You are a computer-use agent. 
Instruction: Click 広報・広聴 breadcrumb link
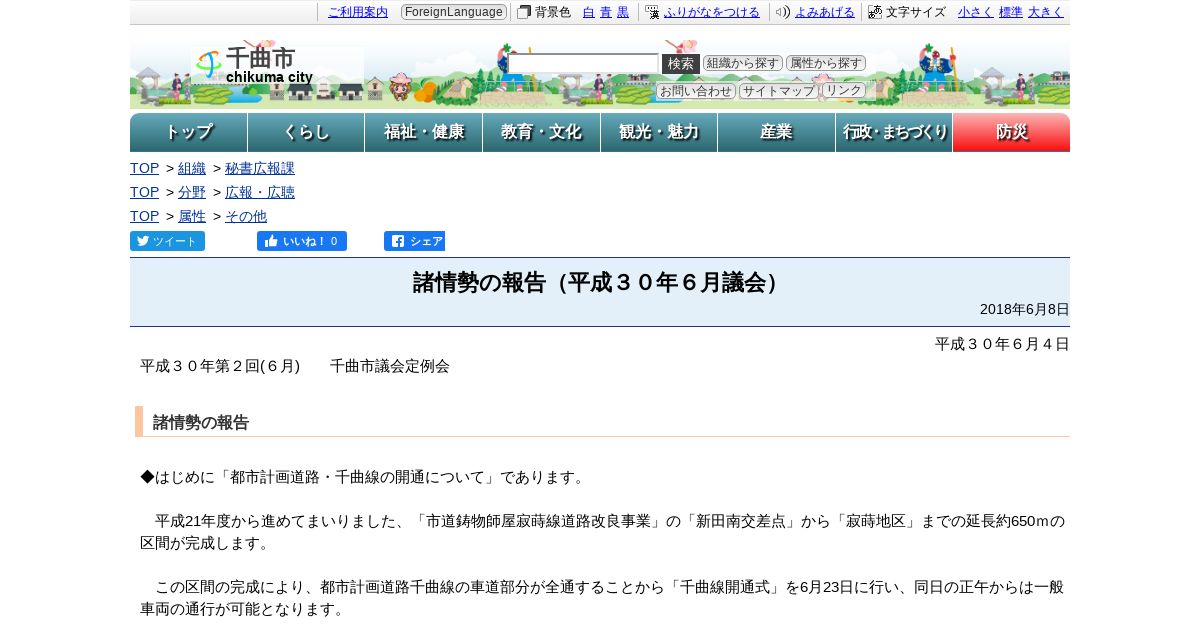pyautogui.click(x=260, y=192)
